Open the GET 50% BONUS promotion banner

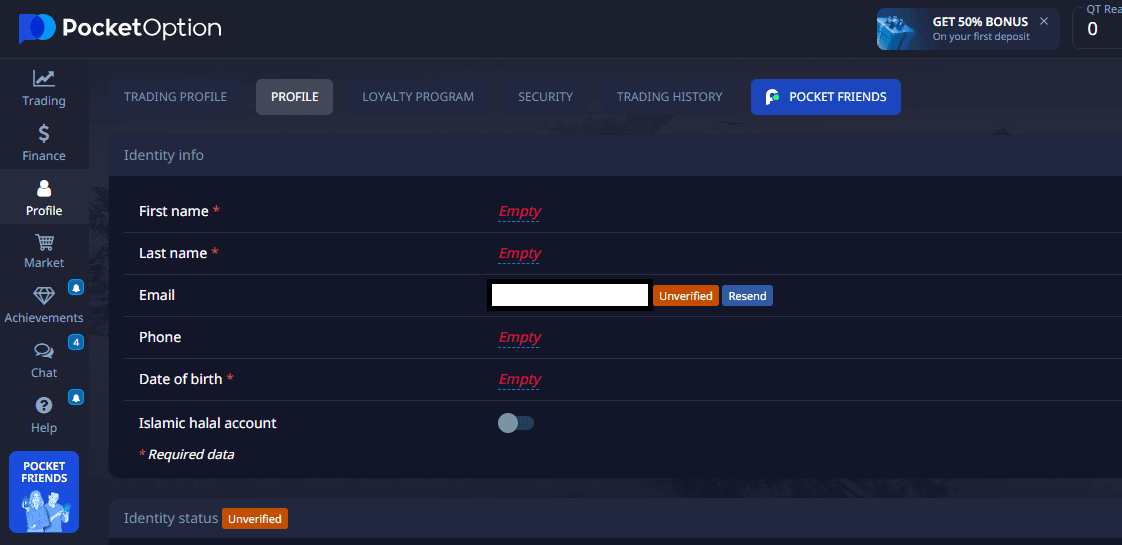tap(968, 29)
